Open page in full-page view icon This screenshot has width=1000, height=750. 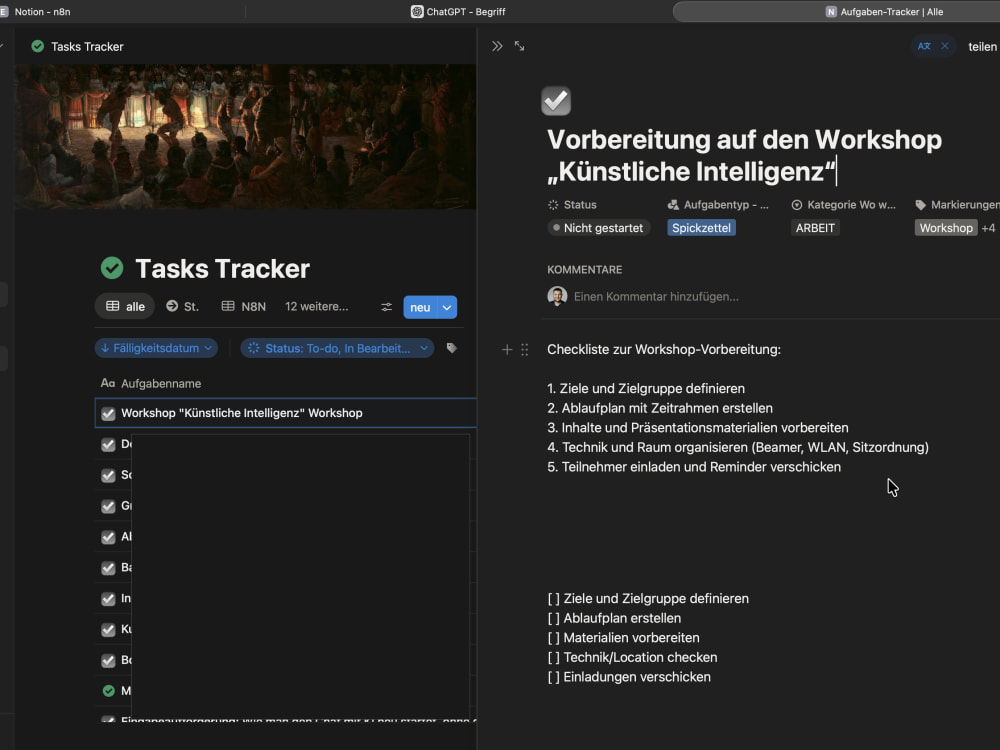(x=519, y=47)
